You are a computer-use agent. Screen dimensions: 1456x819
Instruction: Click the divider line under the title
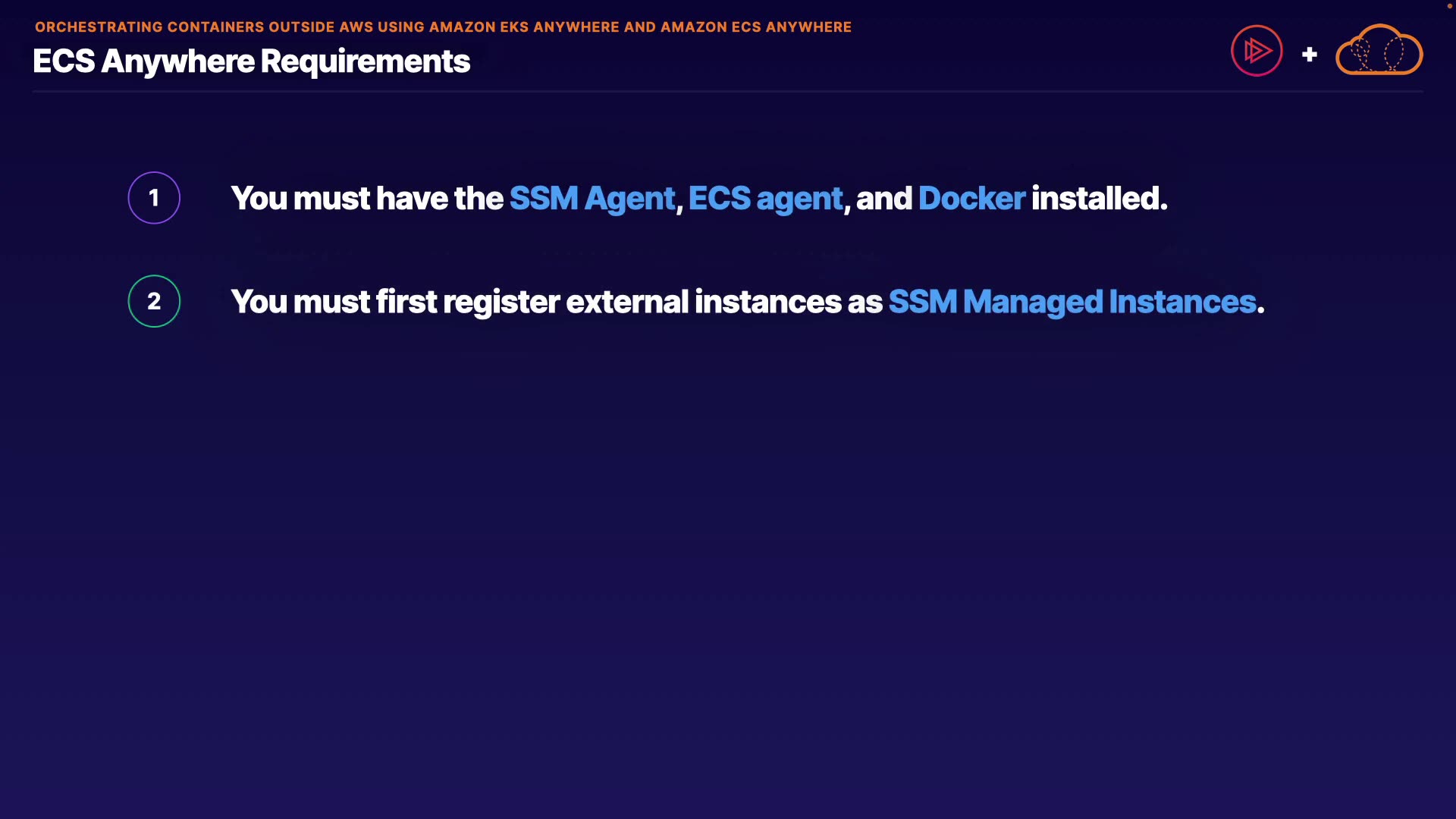[x=727, y=92]
